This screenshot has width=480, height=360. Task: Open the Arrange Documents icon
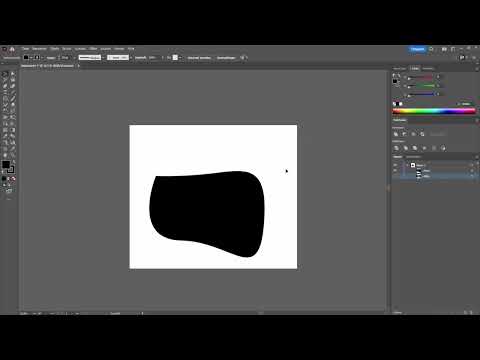(x=444, y=49)
